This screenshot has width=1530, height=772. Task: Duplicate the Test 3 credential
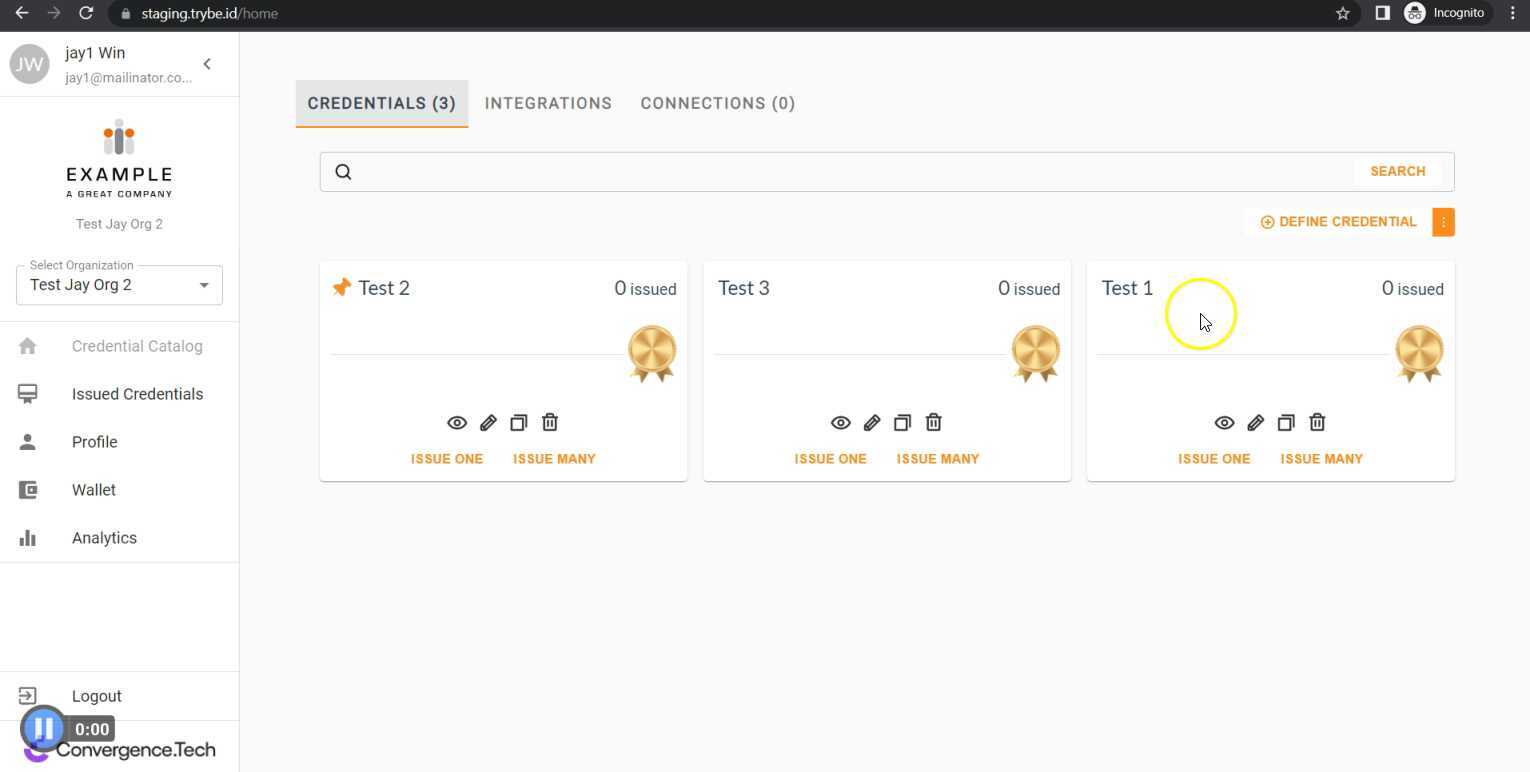(x=902, y=423)
